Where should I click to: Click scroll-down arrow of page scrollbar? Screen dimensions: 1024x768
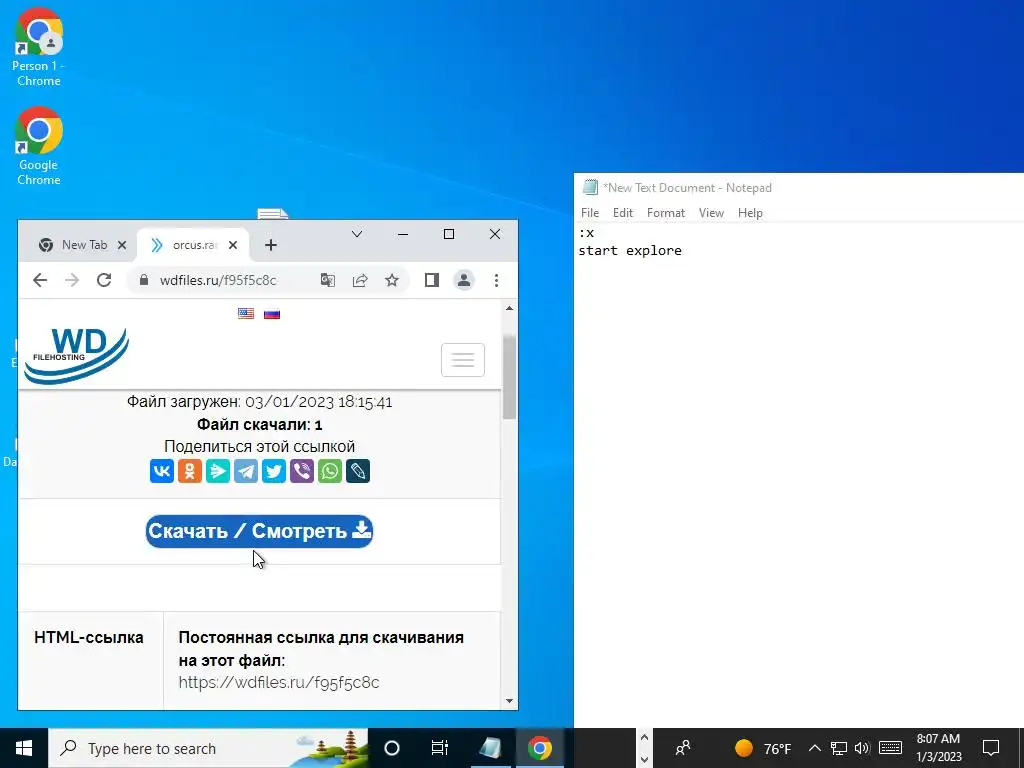coord(509,701)
